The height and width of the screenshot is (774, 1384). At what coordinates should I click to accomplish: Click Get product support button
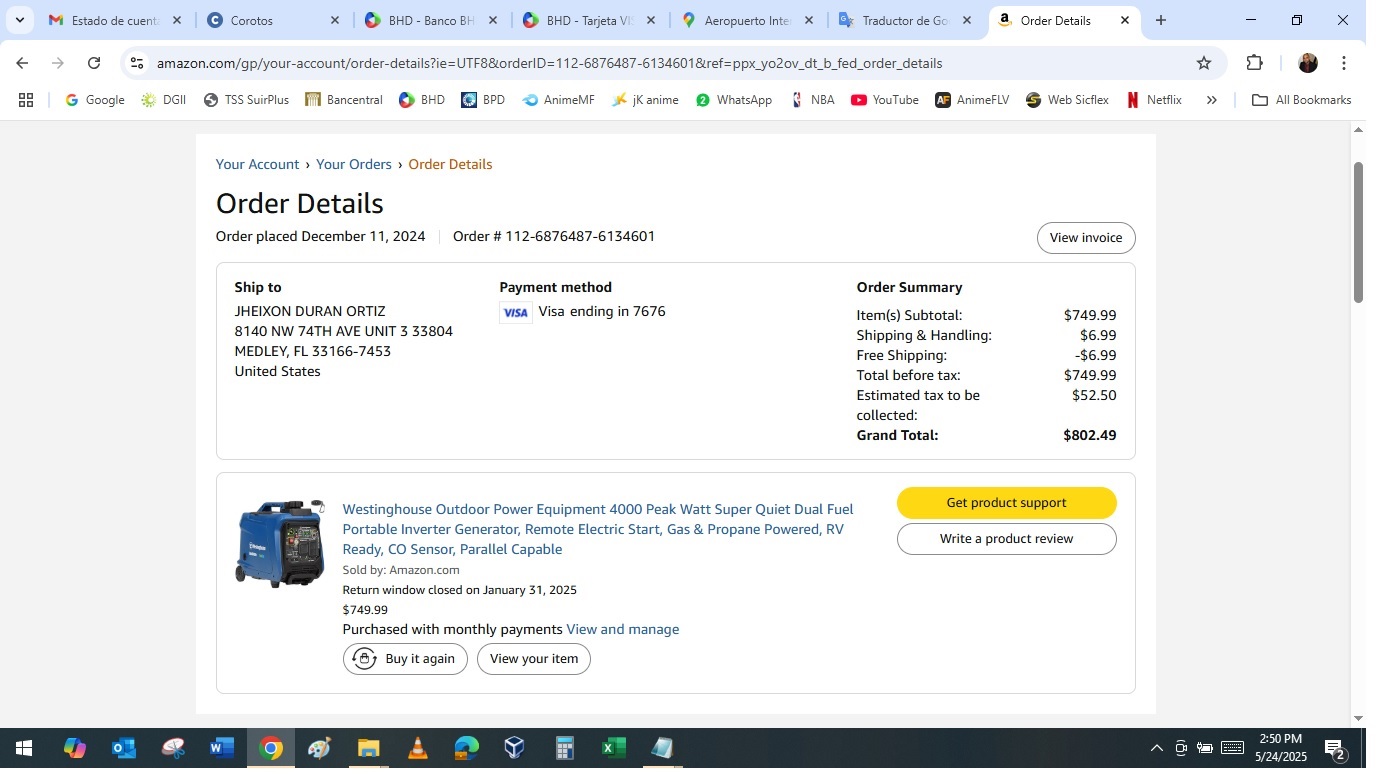pyautogui.click(x=1006, y=503)
